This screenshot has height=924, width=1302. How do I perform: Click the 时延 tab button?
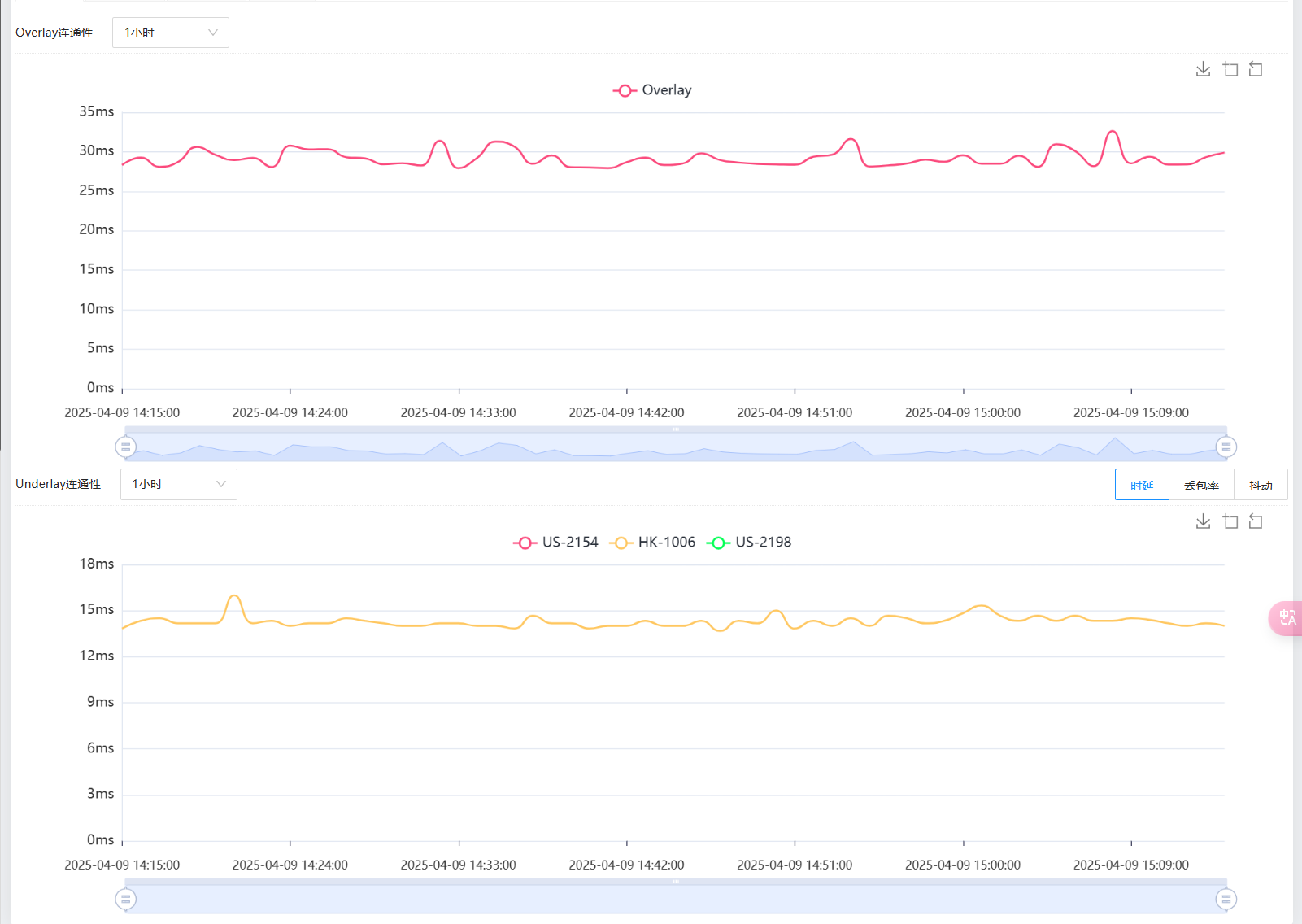(1142, 485)
